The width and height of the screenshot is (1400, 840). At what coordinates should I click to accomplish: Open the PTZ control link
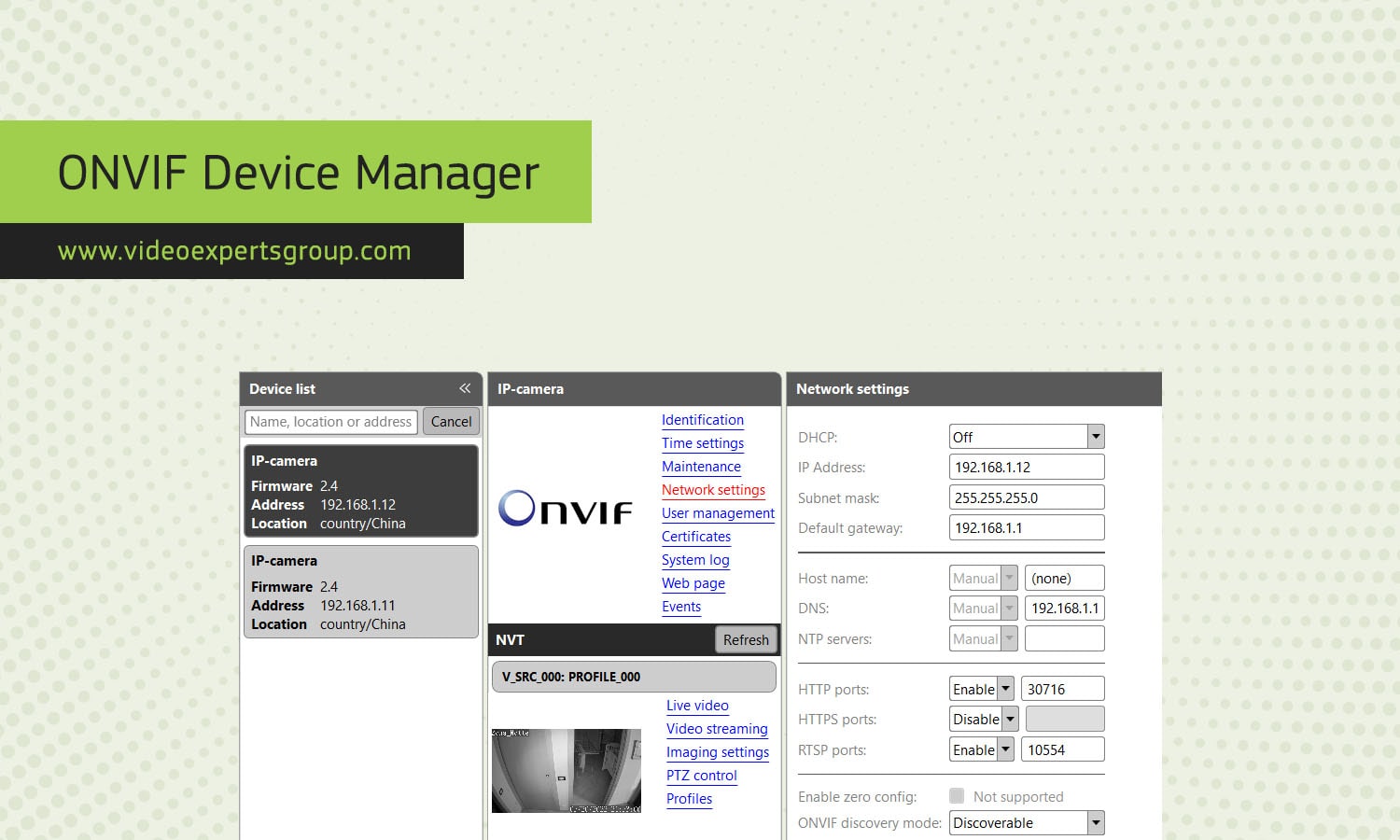pyautogui.click(x=702, y=776)
